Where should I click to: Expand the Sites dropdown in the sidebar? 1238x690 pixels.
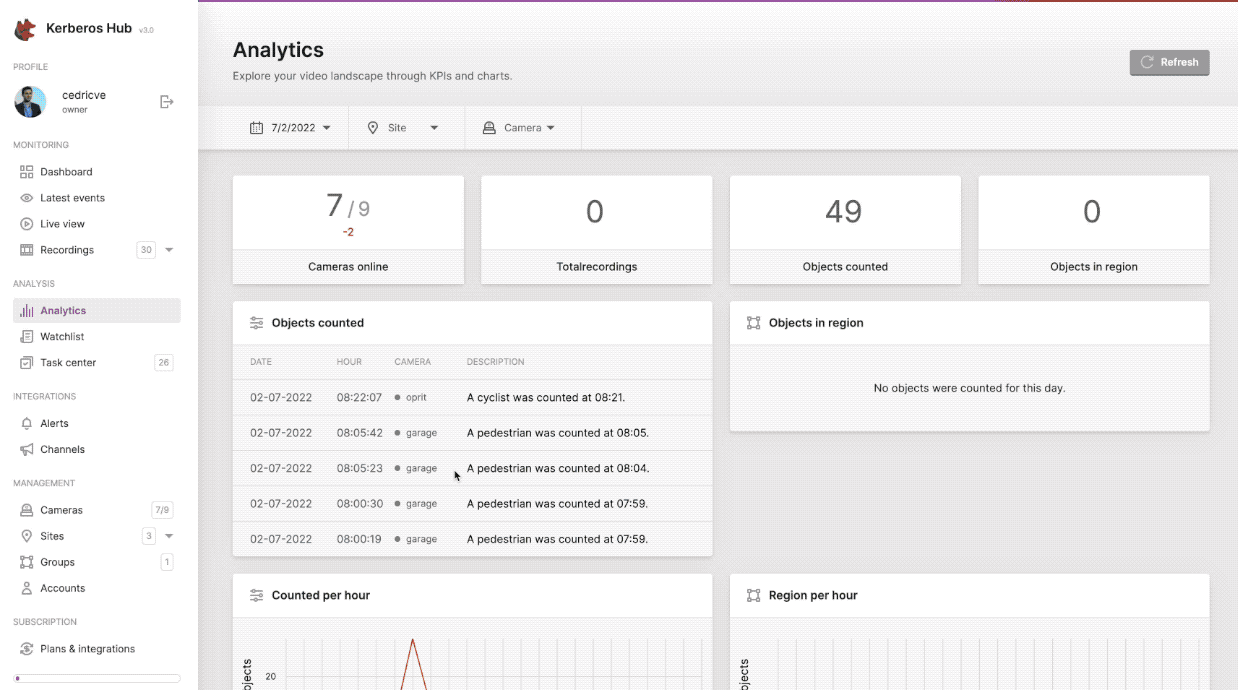(170, 536)
